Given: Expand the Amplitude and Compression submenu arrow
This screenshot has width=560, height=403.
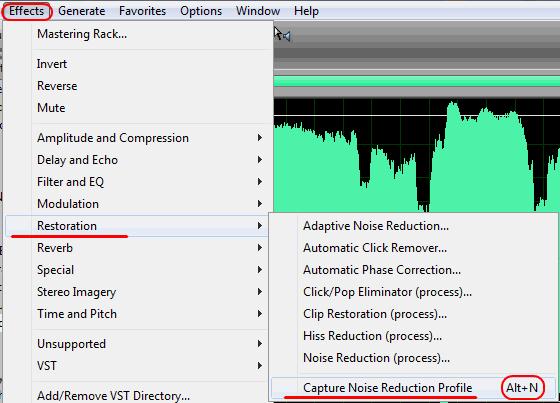Looking at the screenshot, I should pos(260,138).
